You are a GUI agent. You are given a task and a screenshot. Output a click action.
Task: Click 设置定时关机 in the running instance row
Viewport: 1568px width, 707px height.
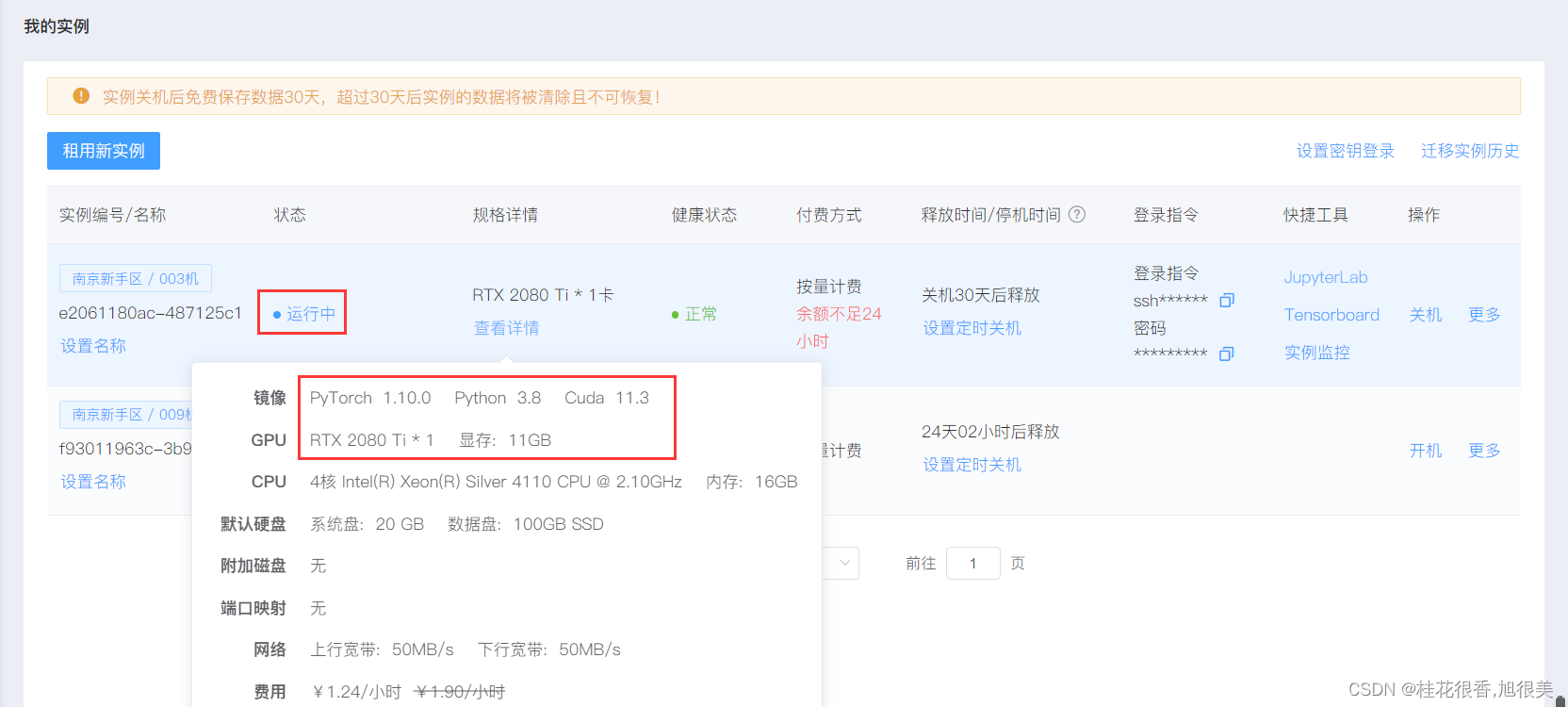click(972, 328)
